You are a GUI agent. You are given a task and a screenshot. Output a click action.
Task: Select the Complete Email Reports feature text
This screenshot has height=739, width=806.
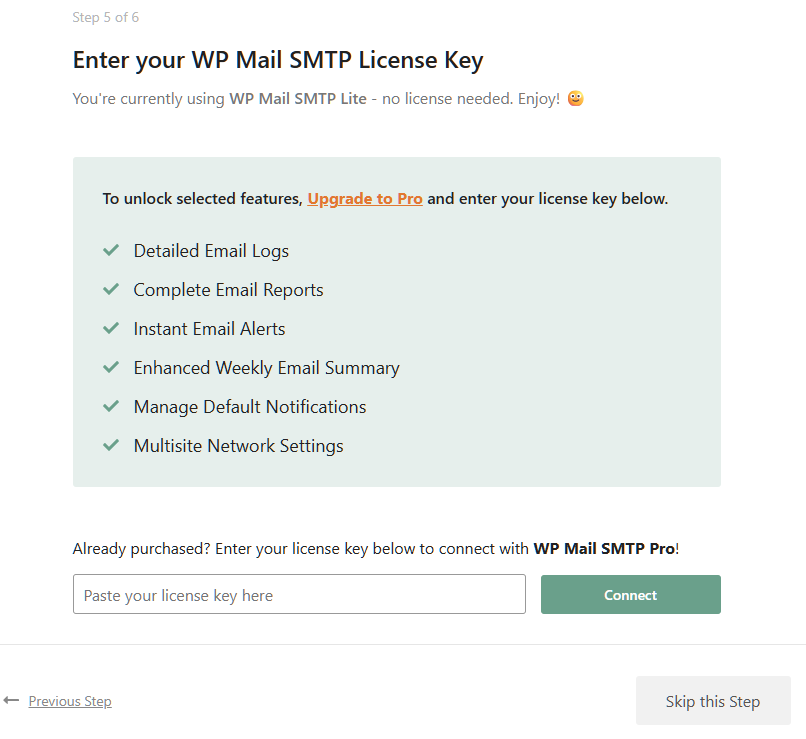(x=228, y=290)
